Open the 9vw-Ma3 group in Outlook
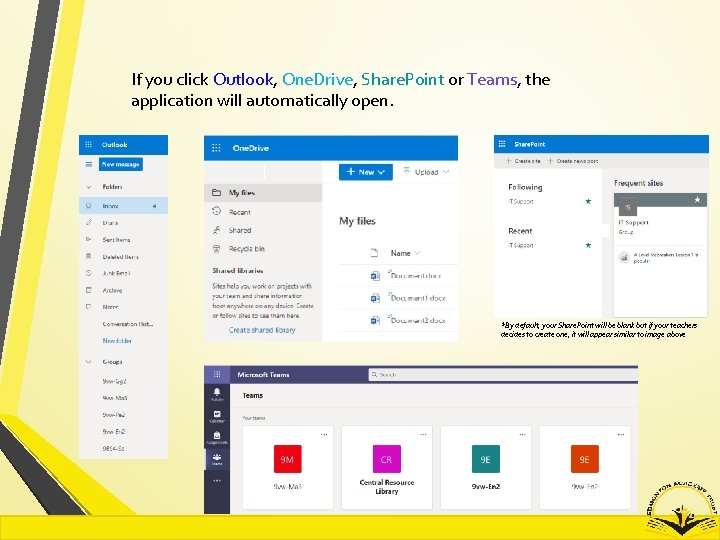The height and width of the screenshot is (540, 720). point(115,398)
